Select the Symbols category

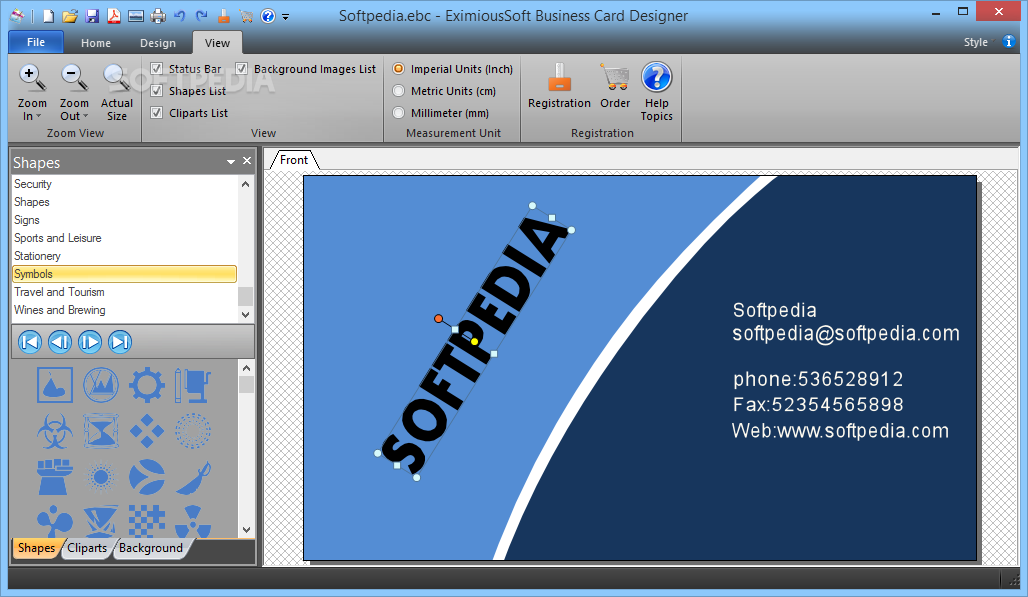pos(125,274)
